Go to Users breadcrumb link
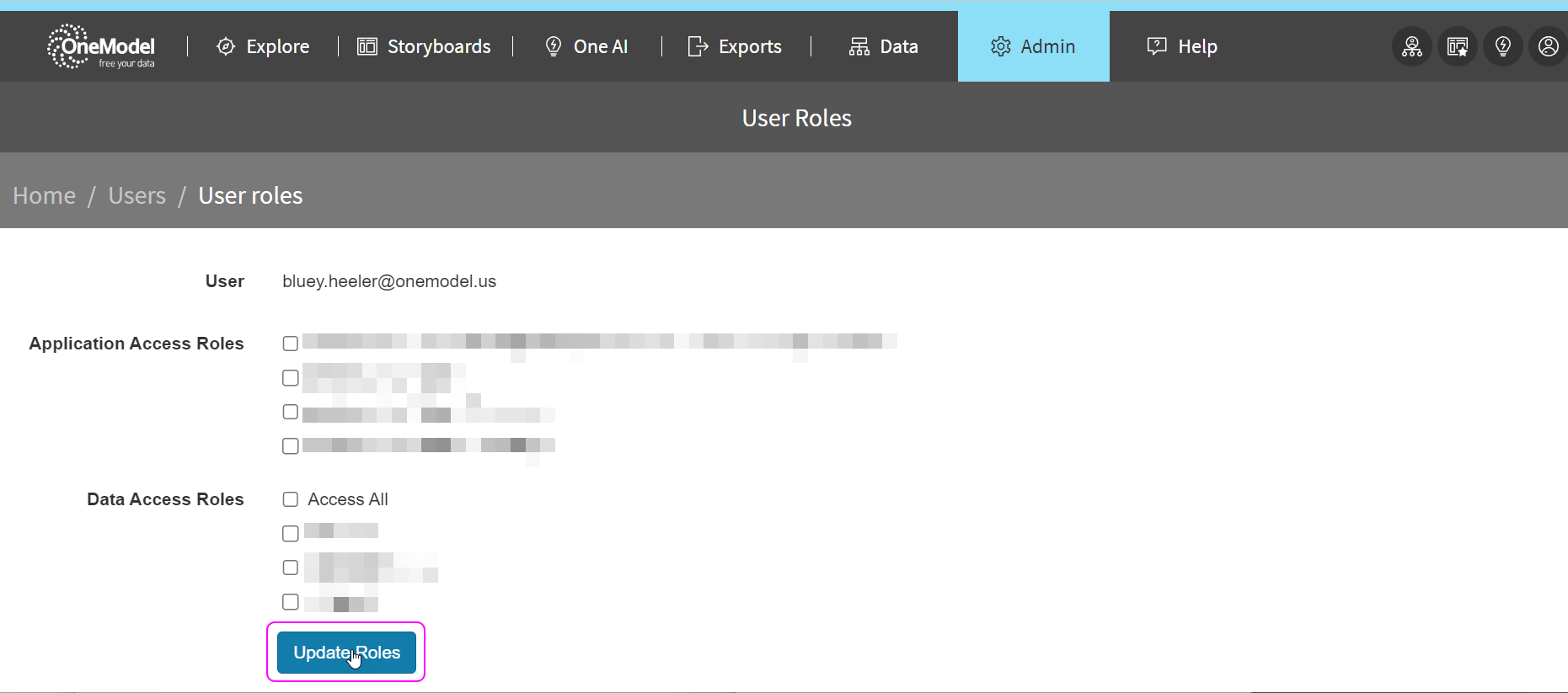This screenshot has height=693, width=1568. pos(137,195)
